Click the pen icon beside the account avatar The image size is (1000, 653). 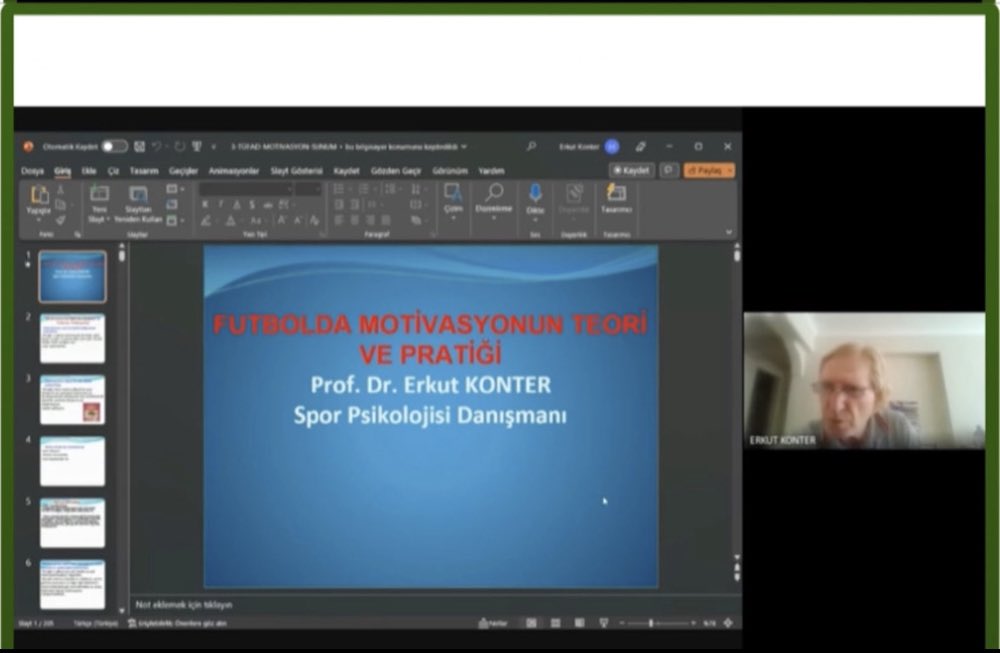[x=640, y=147]
